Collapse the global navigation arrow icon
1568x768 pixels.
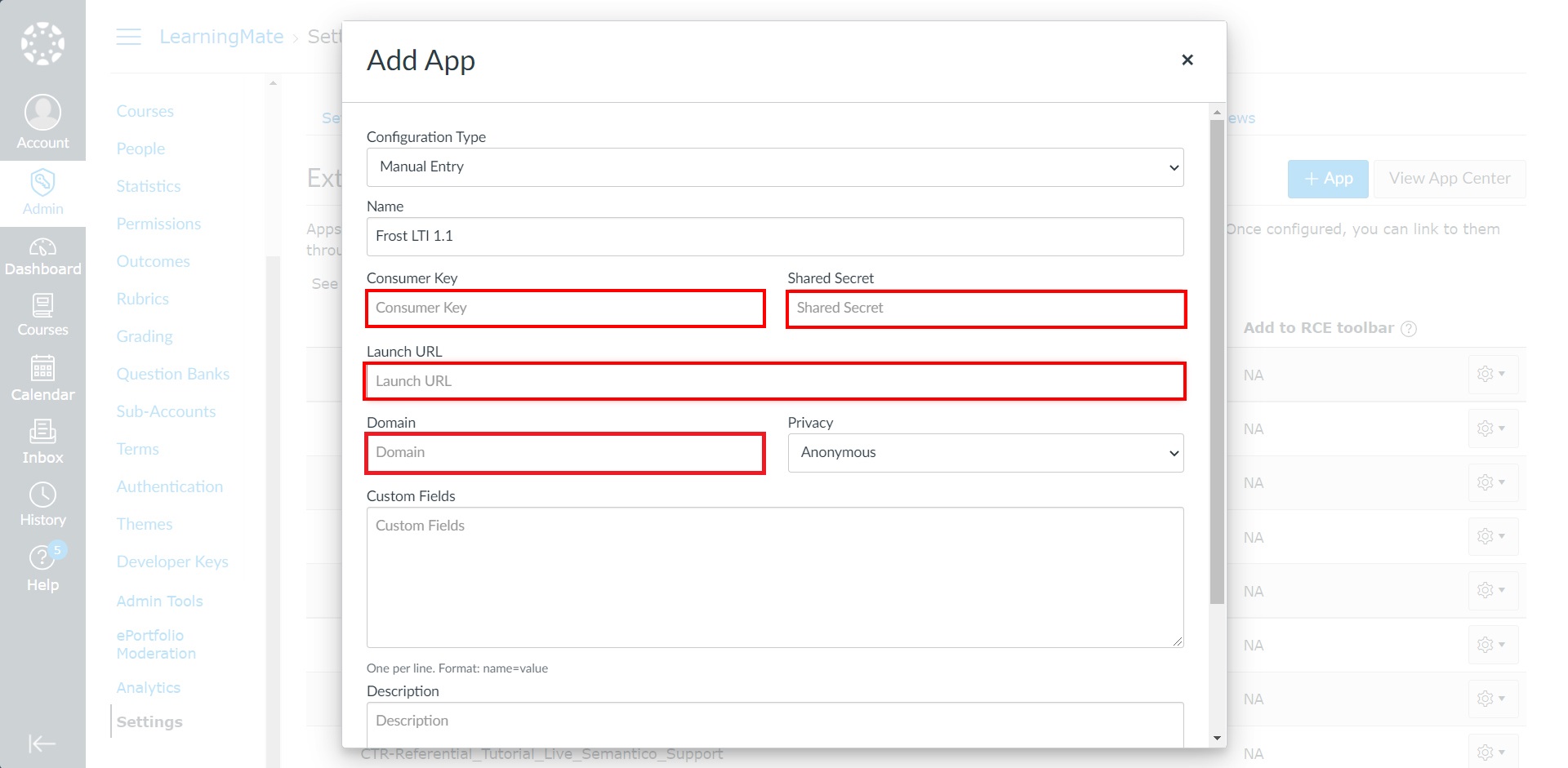coord(42,744)
